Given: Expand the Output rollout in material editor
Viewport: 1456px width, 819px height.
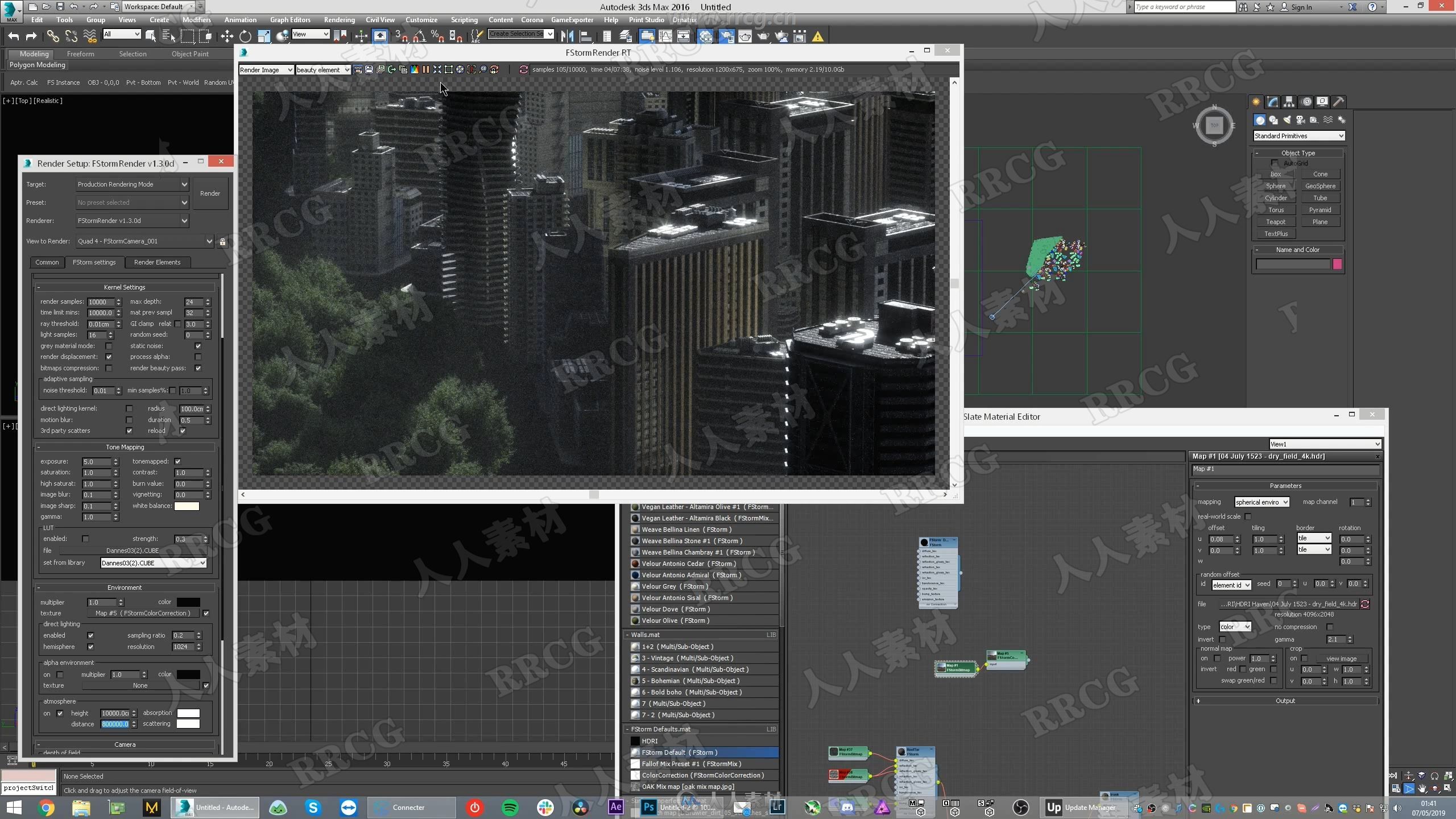Looking at the screenshot, I should [1285, 701].
